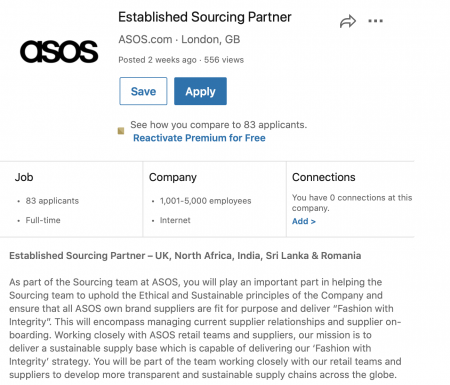Click the 83 applicants bullet item

pos(52,201)
